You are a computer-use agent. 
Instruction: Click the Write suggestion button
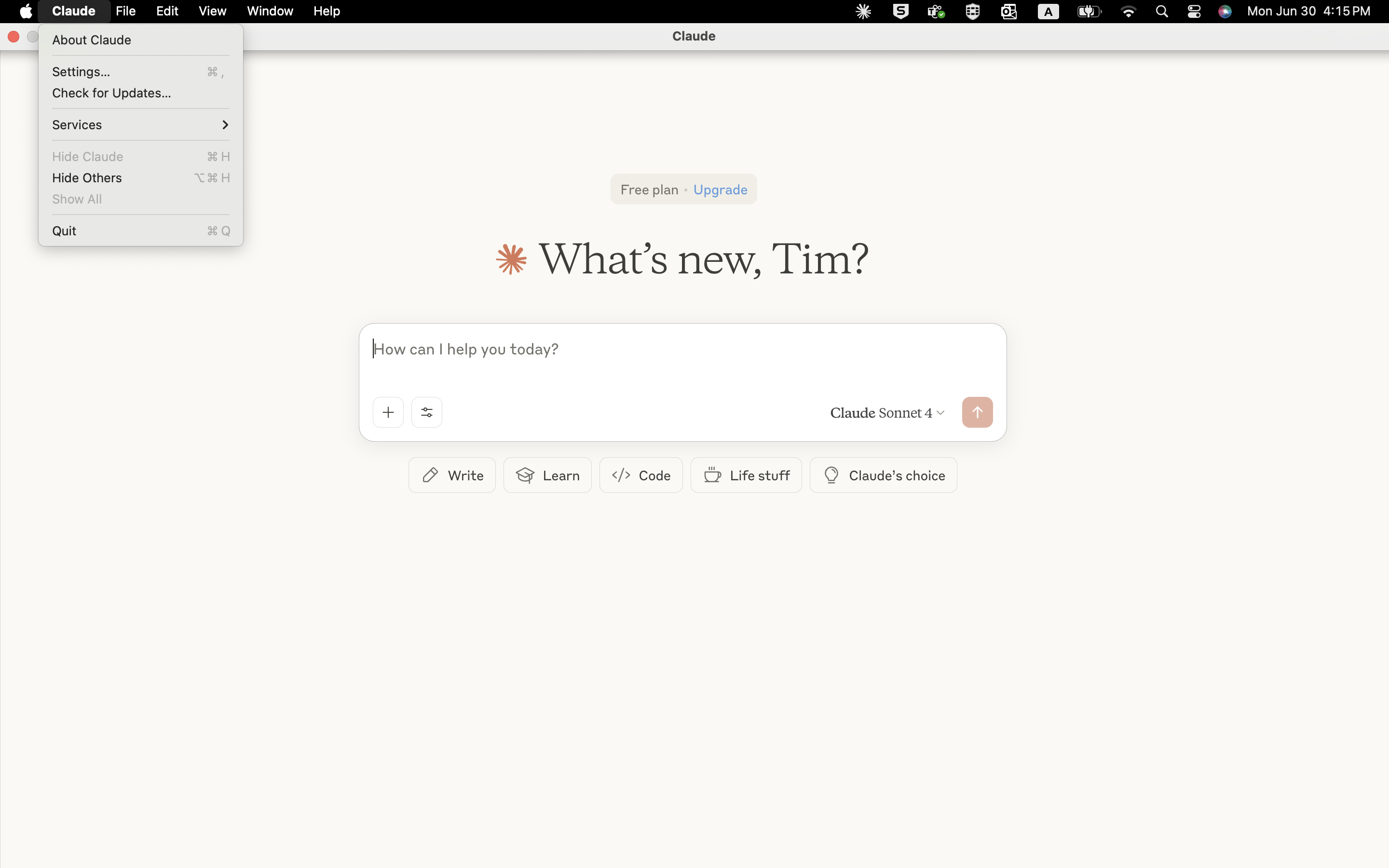pyautogui.click(x=452, y=475)
